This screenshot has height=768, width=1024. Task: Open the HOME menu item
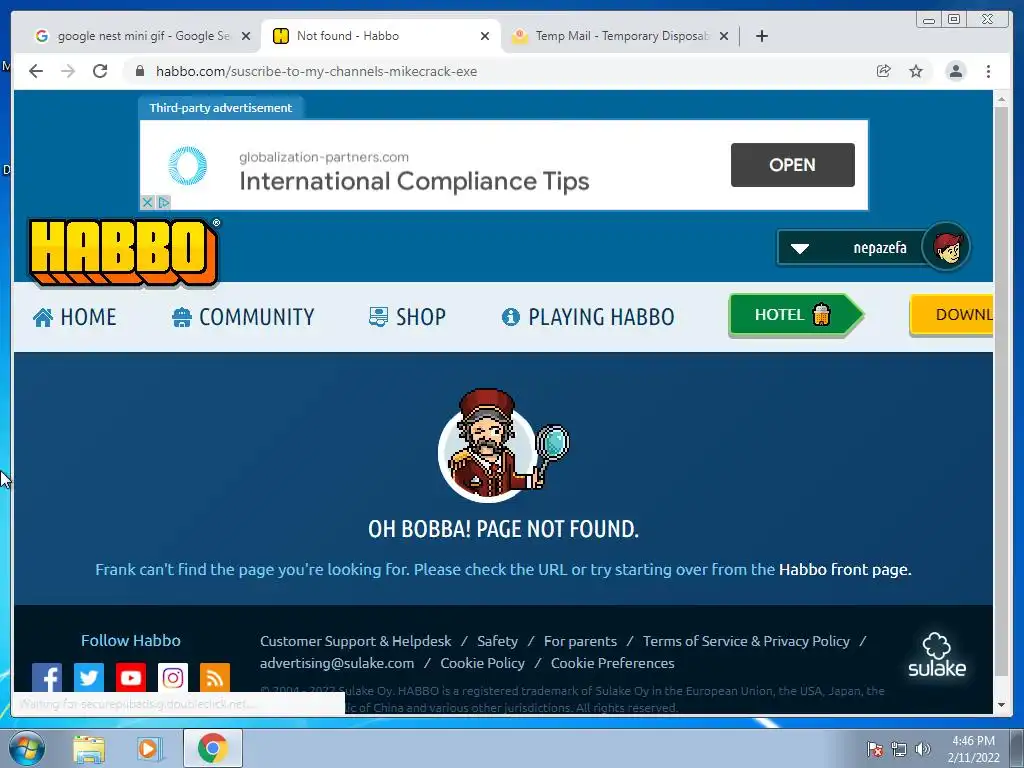(x=74, y=317)
